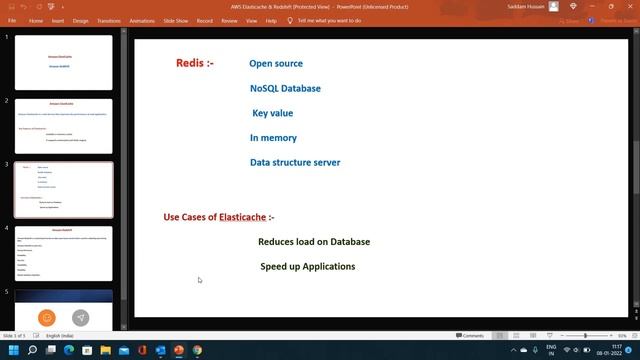Click the accessibility/spell check icon in status bar
The image size is (640, 360).
click(36, 336)
